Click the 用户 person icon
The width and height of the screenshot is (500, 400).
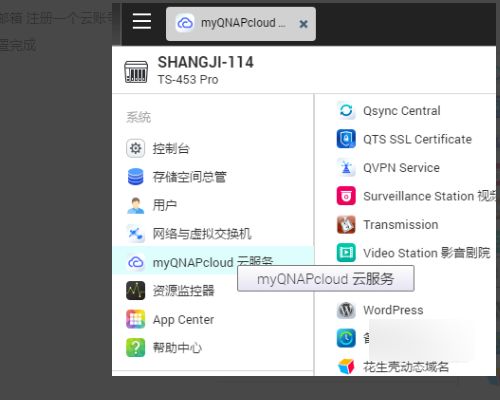pyautogui.click(x=135, y=205)
